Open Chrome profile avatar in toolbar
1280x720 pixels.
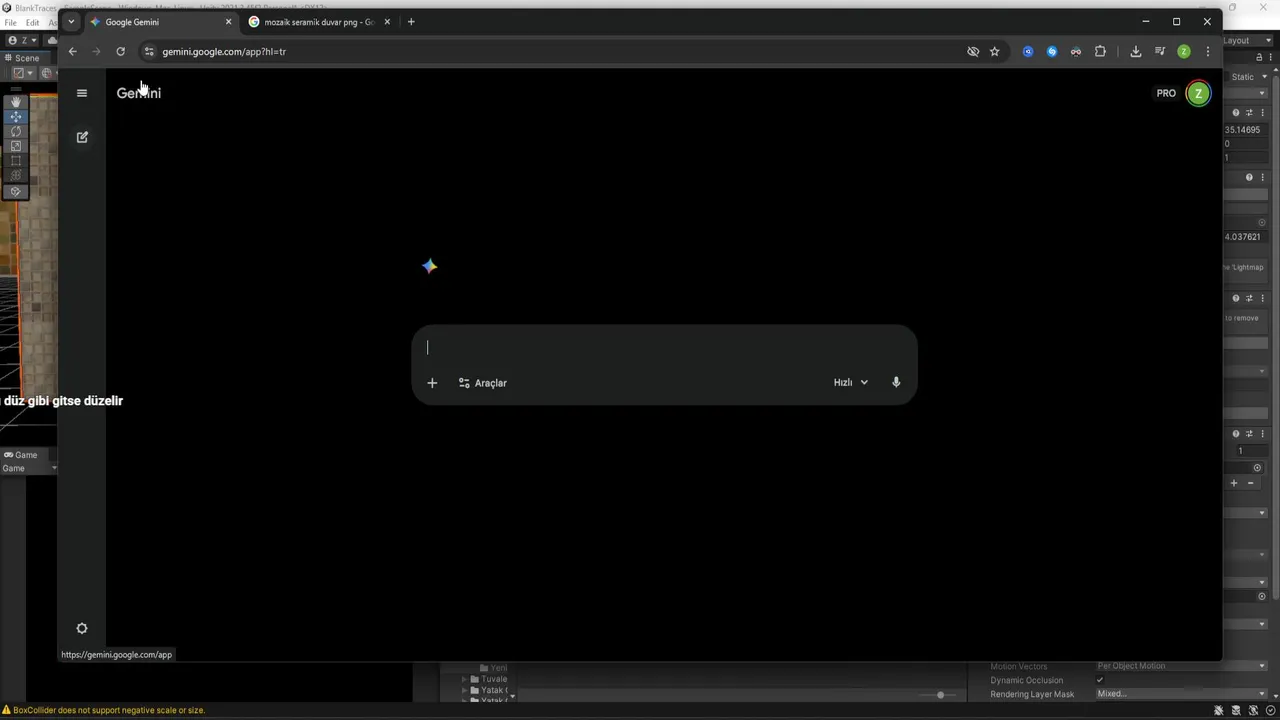[x=1184, y=51]
